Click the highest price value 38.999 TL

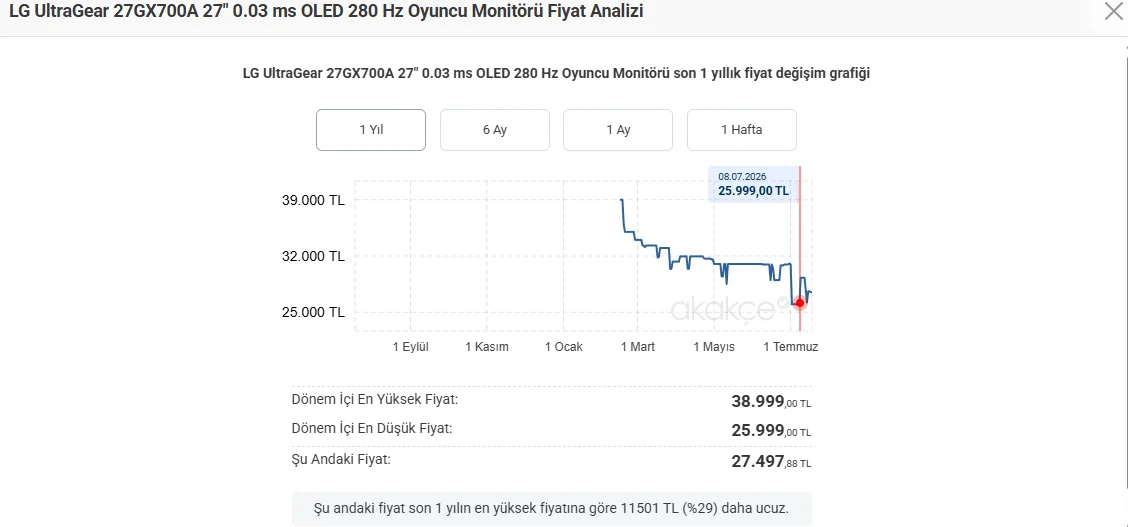771,401
